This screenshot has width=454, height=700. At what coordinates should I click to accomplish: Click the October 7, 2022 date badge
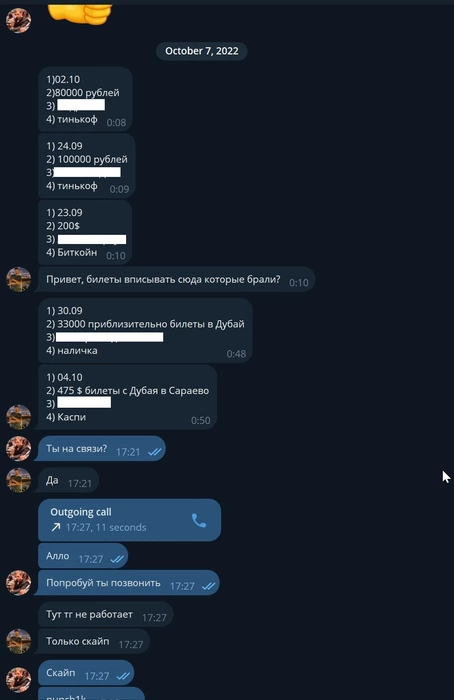202,51
